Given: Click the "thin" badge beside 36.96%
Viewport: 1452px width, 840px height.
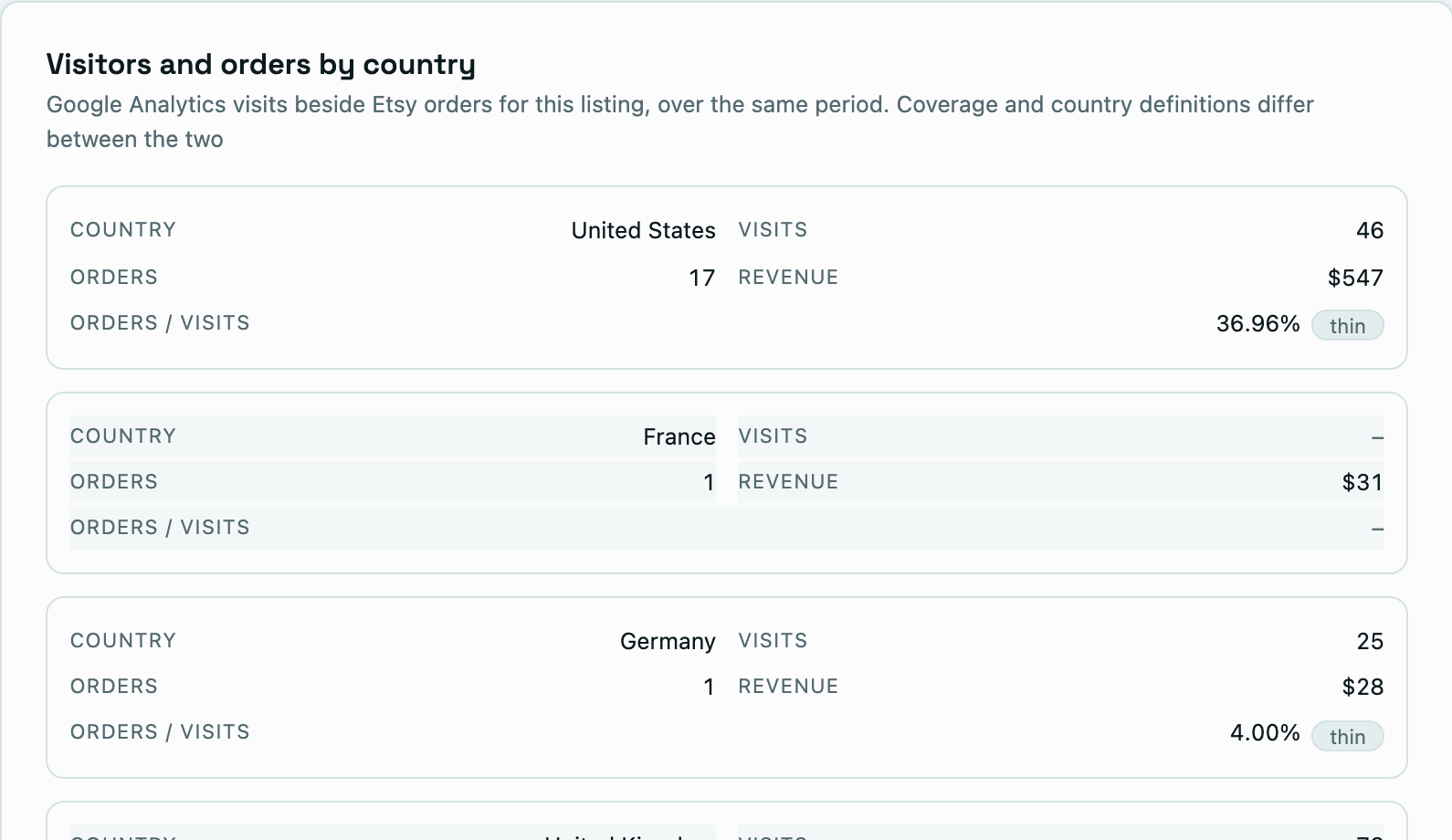Looking at the screenshot, I should 1348,326.
